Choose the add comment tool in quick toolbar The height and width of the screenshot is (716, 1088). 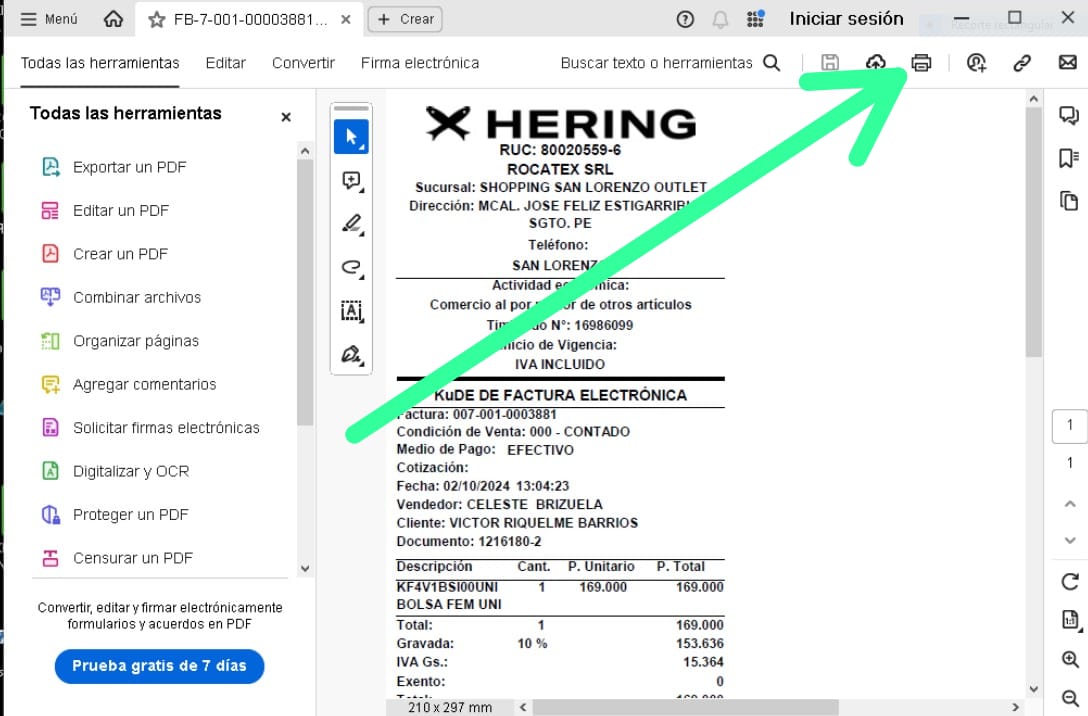[x=351, y=181]
